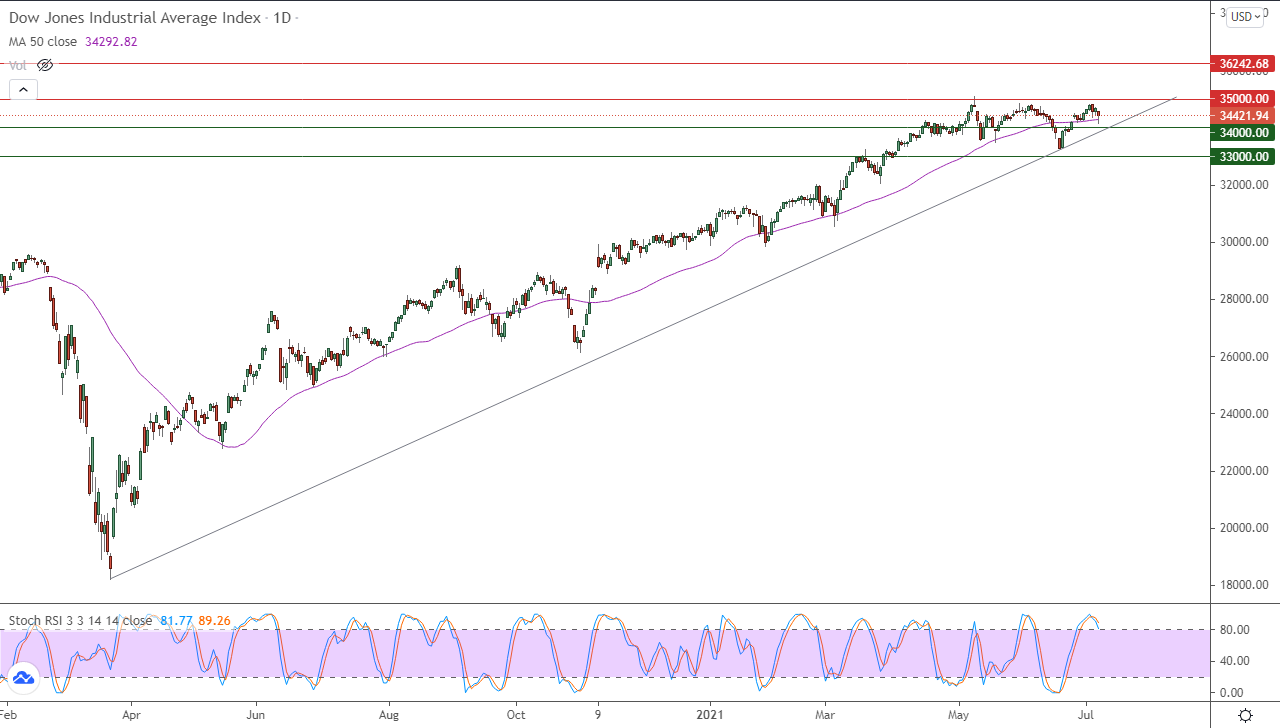Click the Vol indicator label
The width and height of the screenshot is (1280, 728).
(x=18, y=65)
